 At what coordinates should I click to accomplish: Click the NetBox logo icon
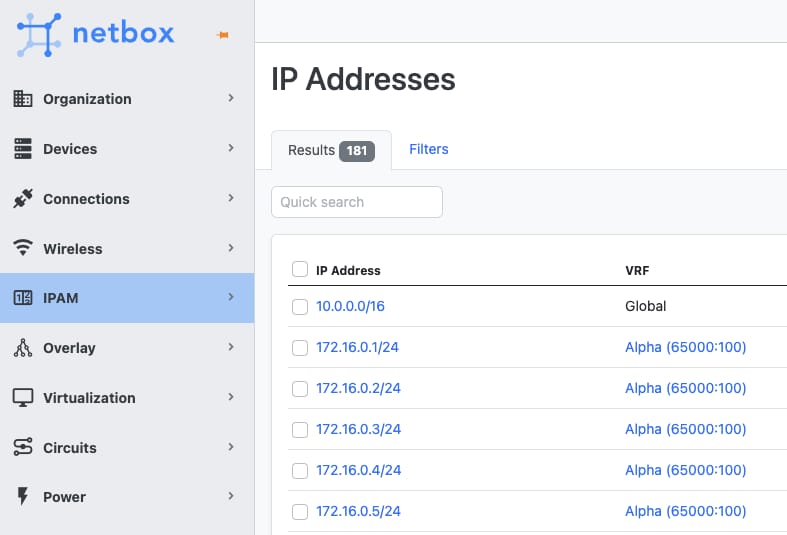click(39, 35)
